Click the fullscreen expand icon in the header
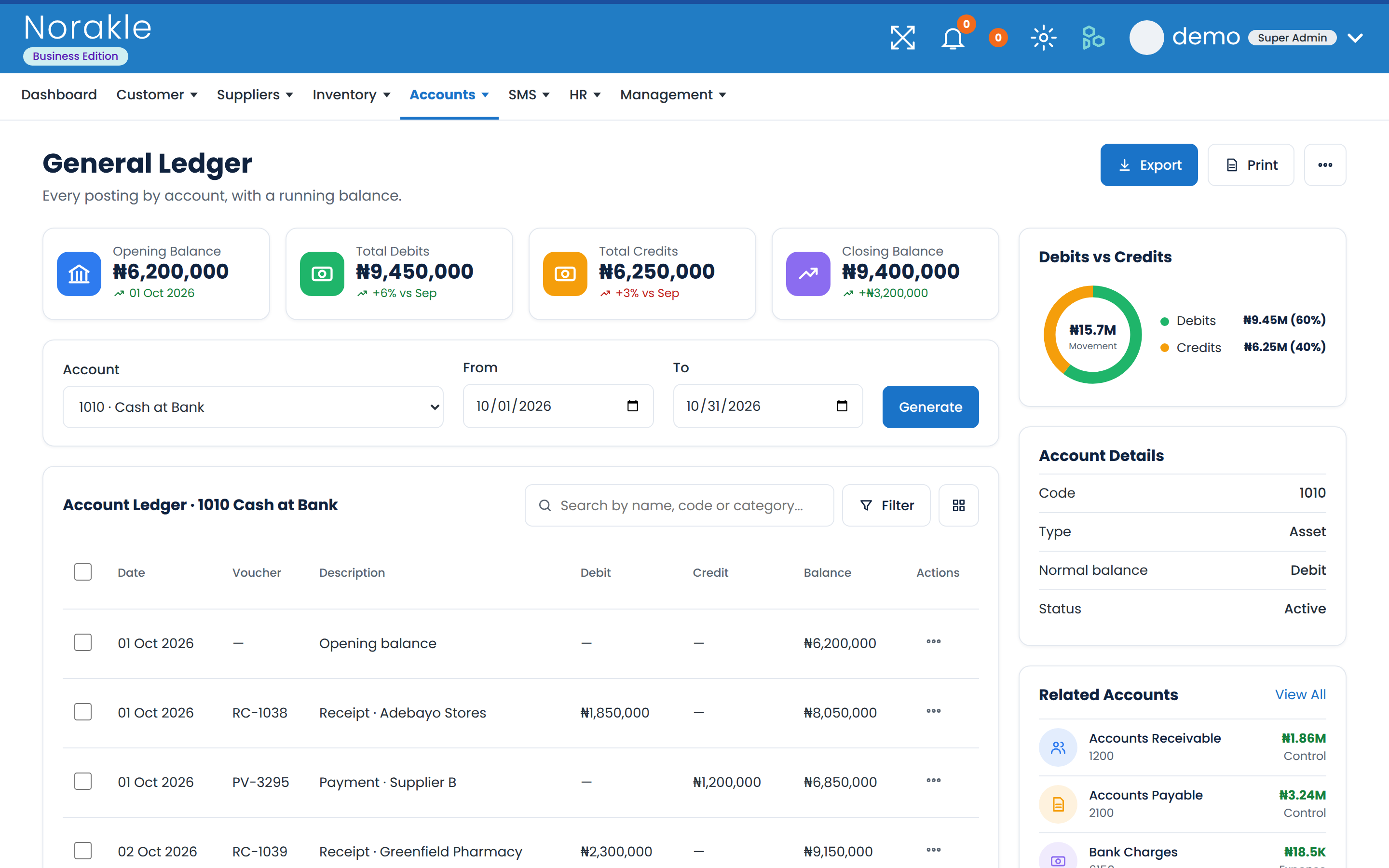Screen dimensions: 1389x868 pyautogui.click(x=902, y=38)
